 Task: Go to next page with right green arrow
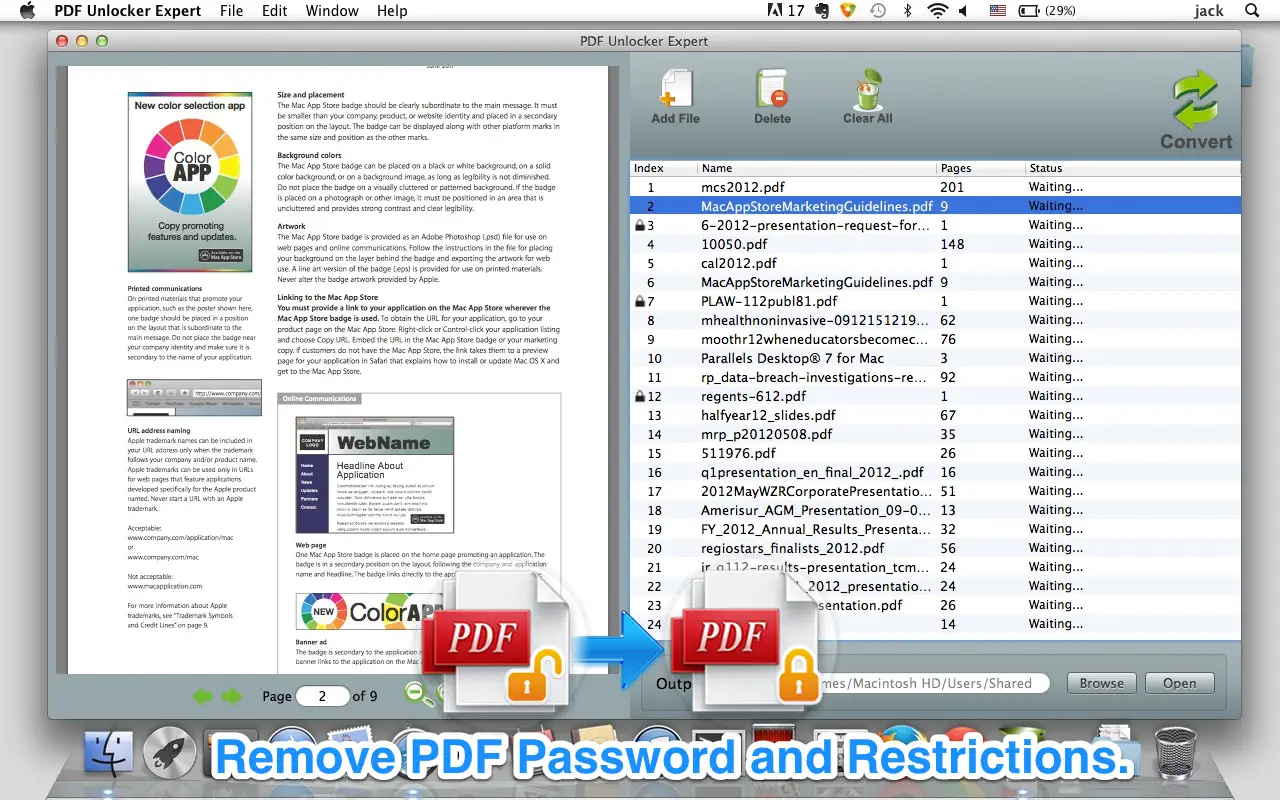(x=232, y=696)
